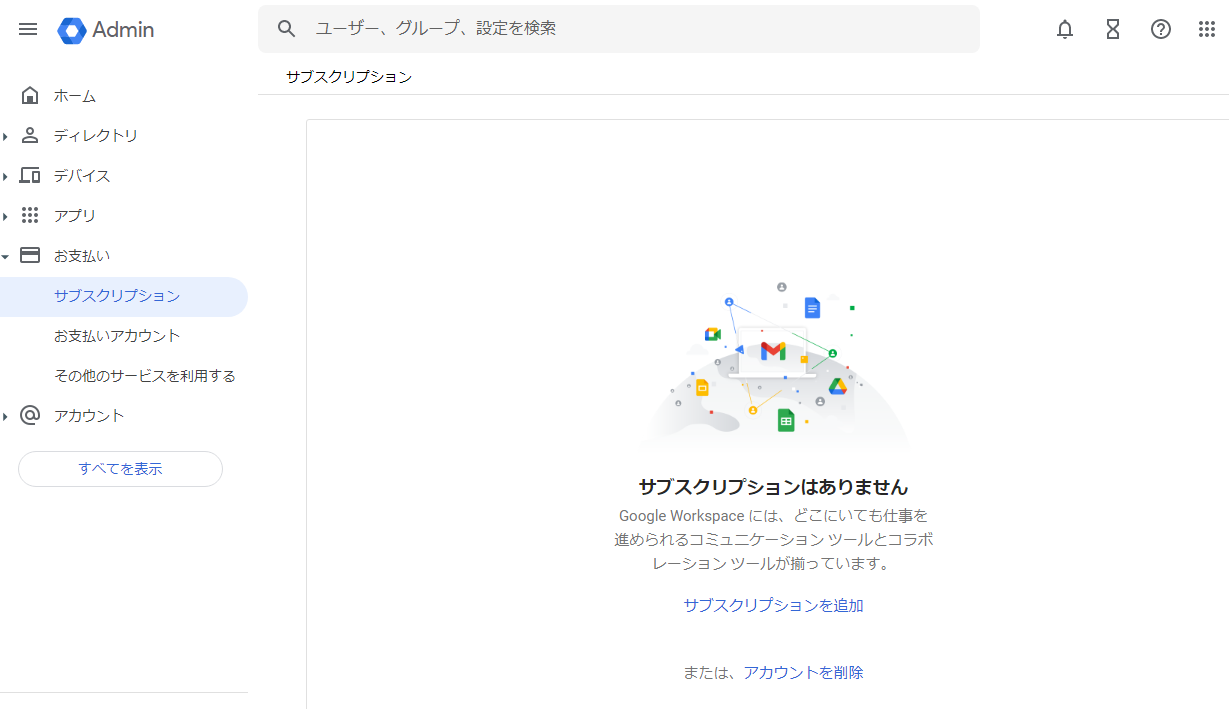The height and width of the screenshot is (709, 1229).
Task: Expand the デバイス section arrow
Action: (6, 176)
